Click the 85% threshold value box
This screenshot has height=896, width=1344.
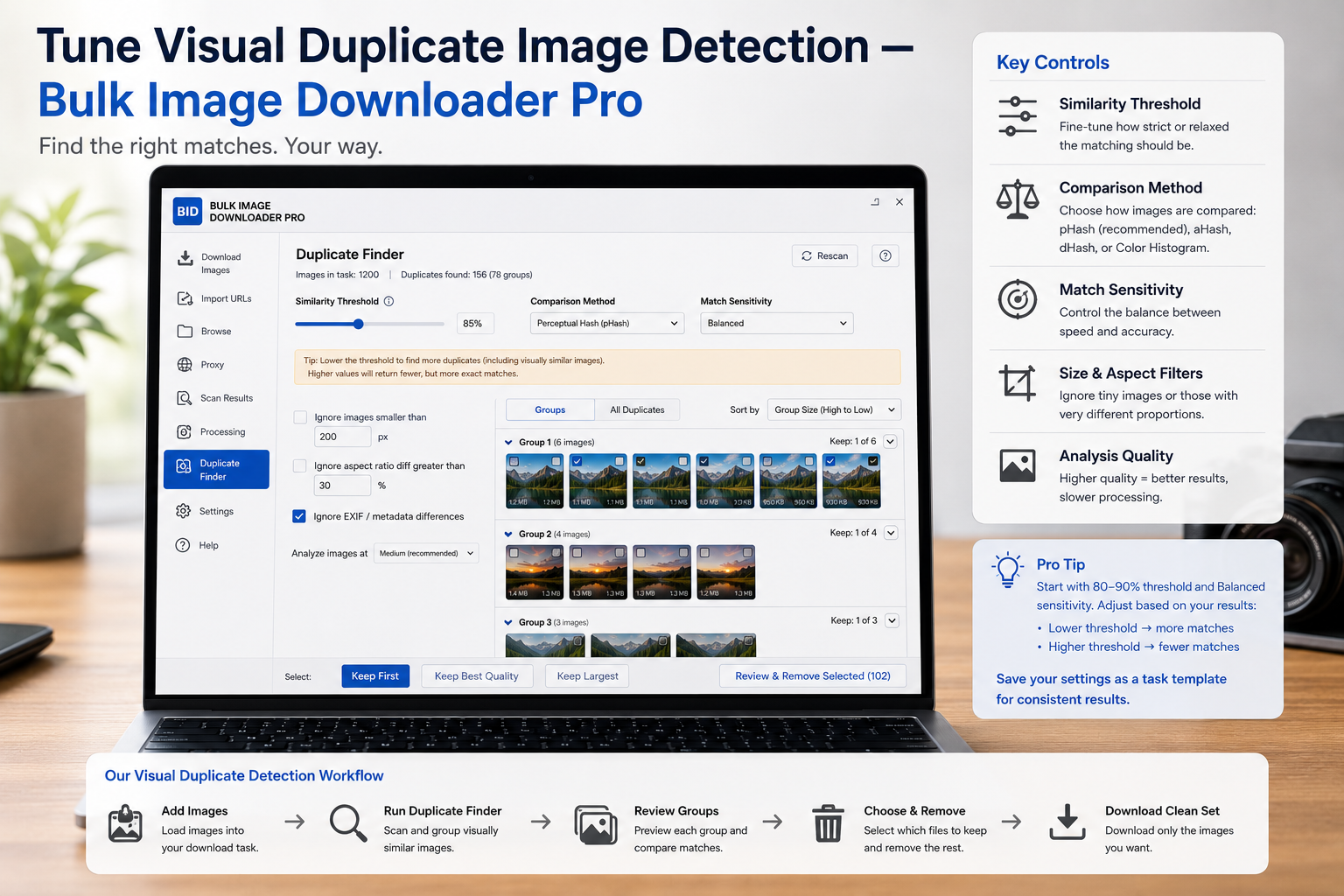(475, 324)
